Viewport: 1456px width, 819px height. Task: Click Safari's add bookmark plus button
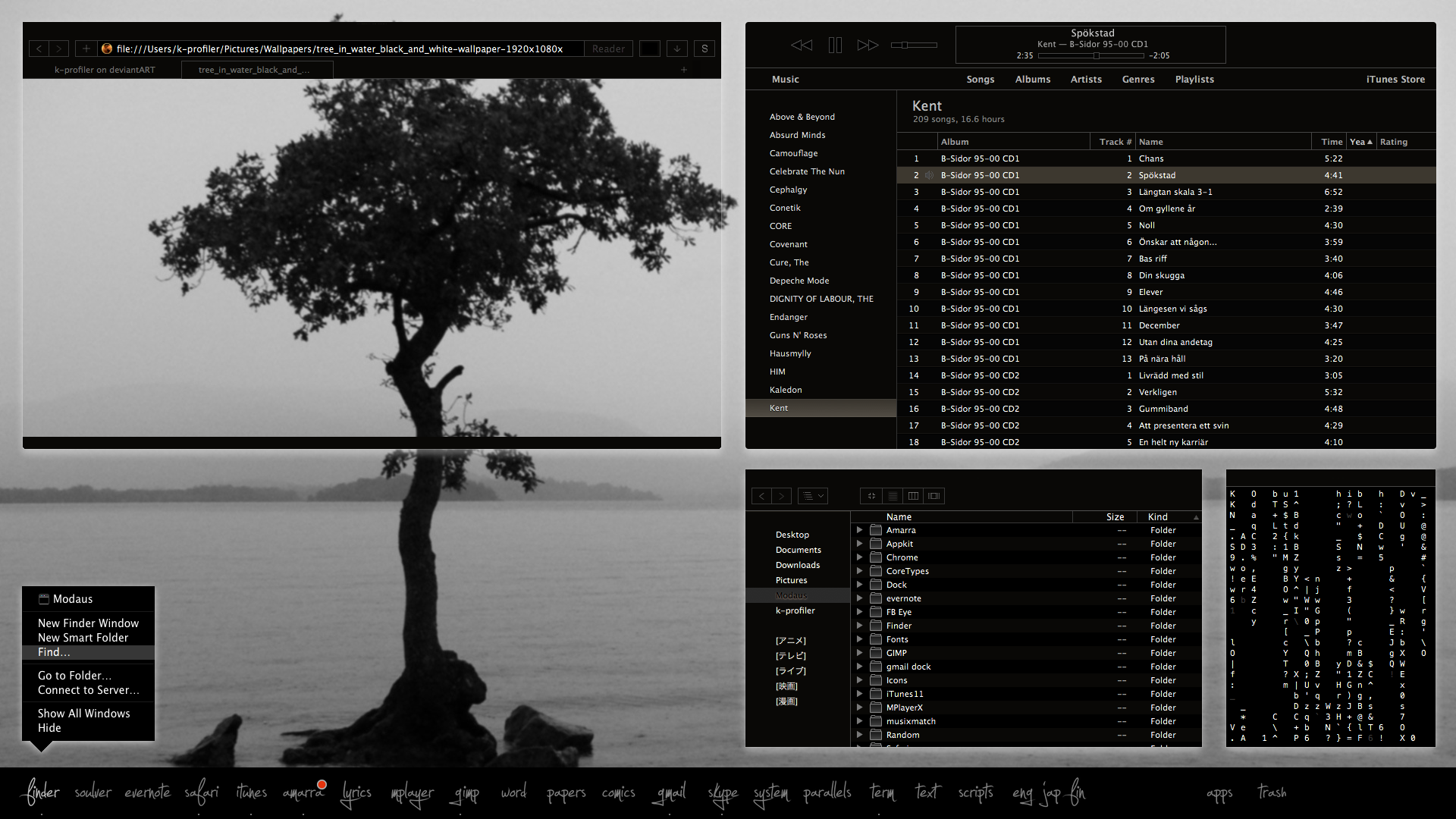pos(86,49)
